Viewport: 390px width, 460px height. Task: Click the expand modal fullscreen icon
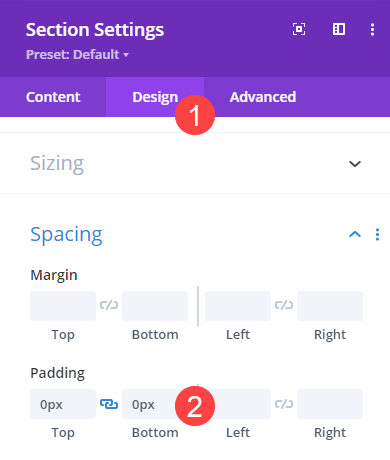click(x=299, y=29)
